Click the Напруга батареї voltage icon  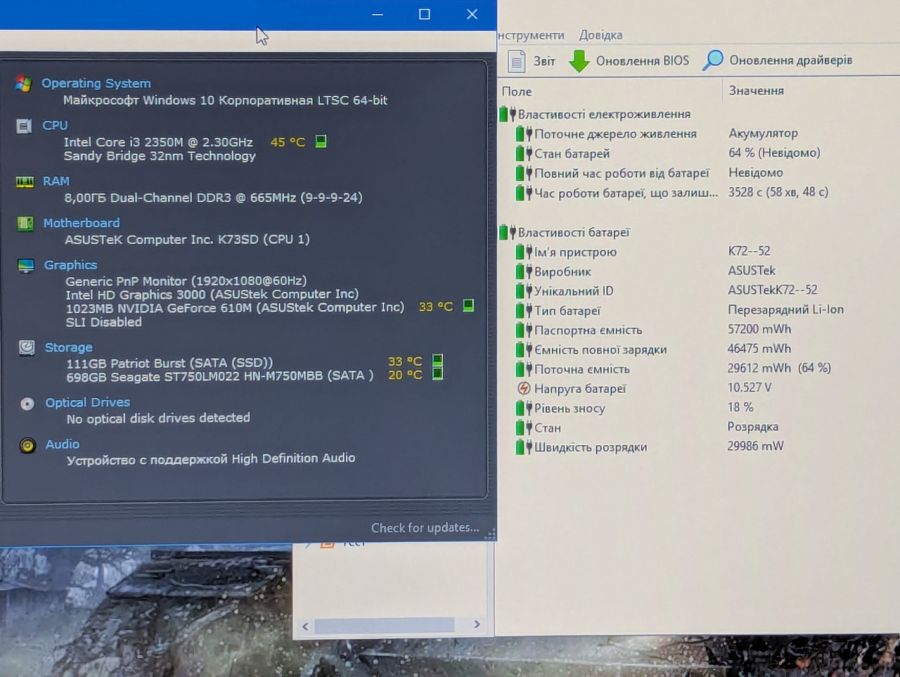523,388
